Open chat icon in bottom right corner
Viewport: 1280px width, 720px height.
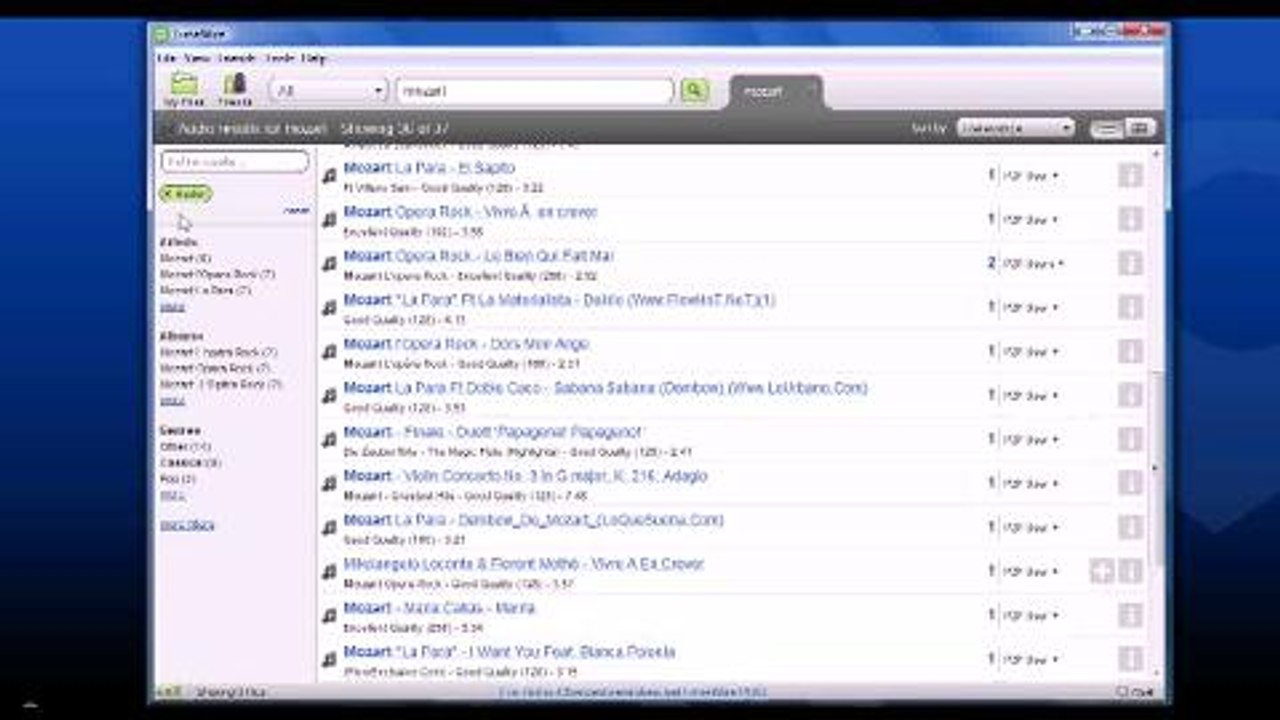(x=1135, y=692)
